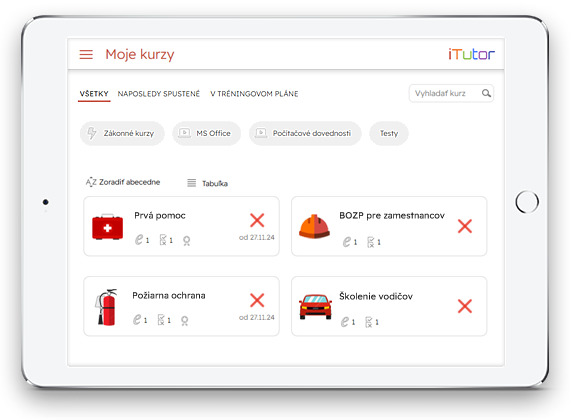Screen dimensions: 570x420
Task: Open the hamburger menu
Action: pos(86,55)
